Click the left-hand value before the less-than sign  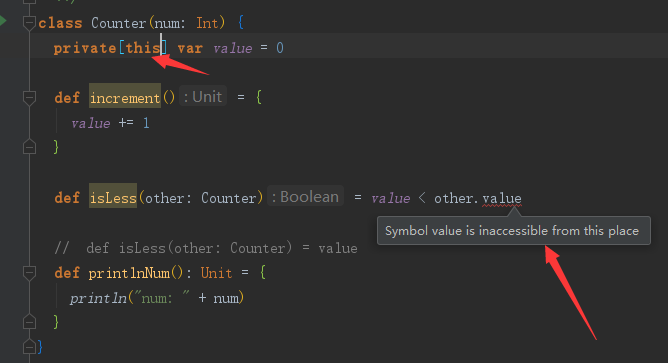(390, 198)
